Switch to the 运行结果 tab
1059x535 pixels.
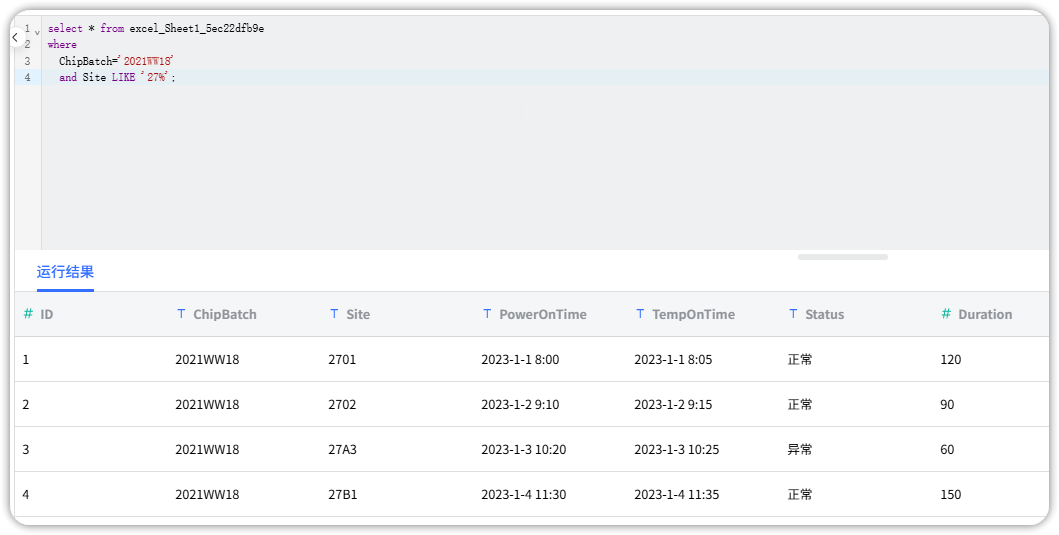[65, 272]
